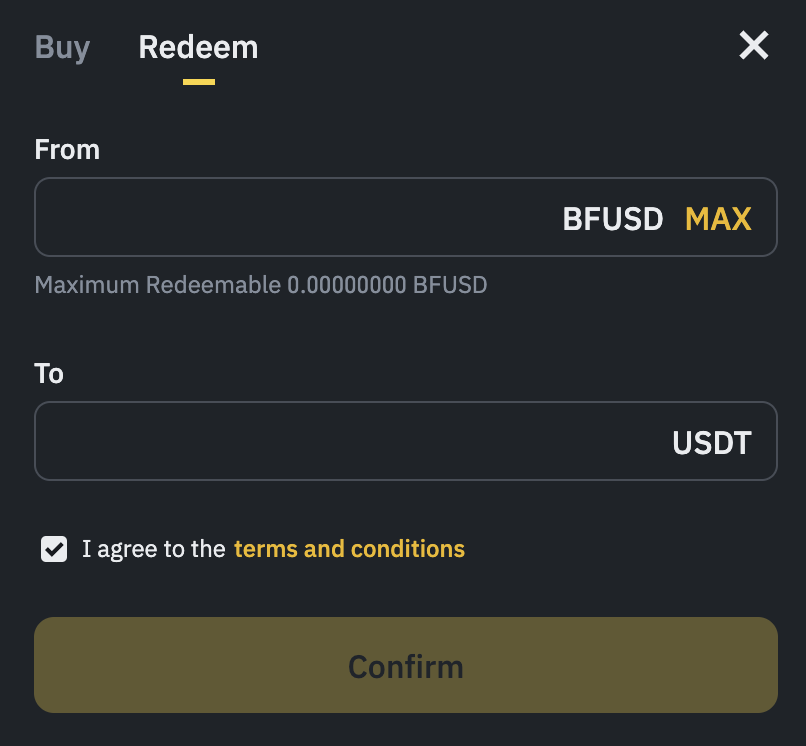Close the redeem dialog via the X
Viewport: 806px width, 746px height.
click(753, 45)
